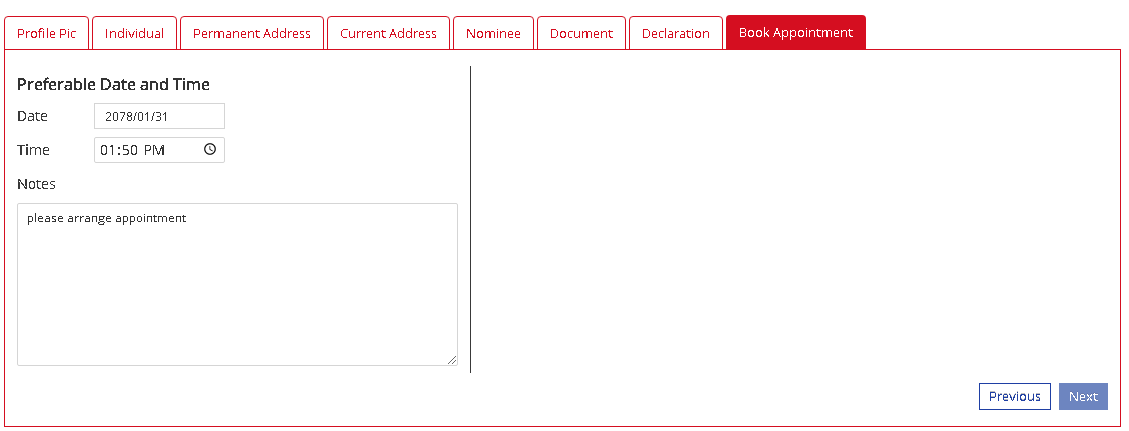The width and height of the screenshot is (1129, 431).
Task: Select the hour segment in Time field
Action: [108, 150]
